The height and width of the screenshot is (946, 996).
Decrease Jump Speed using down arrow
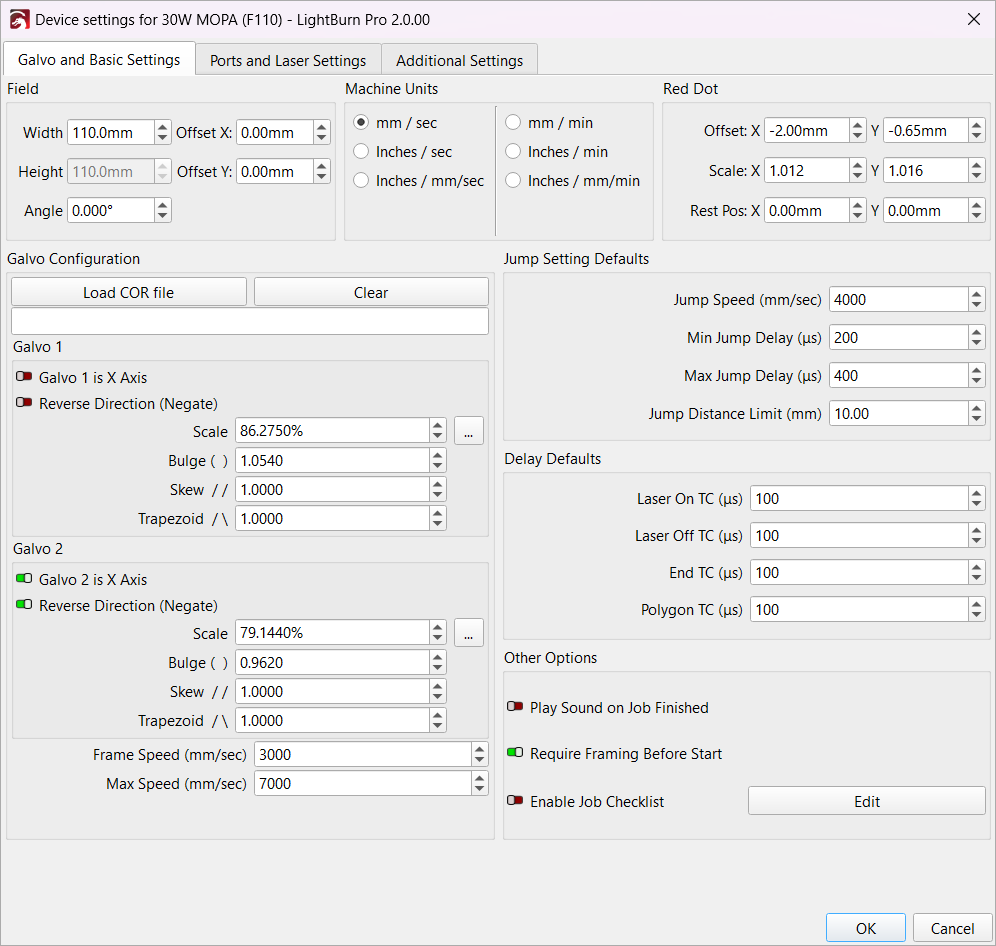(976, 305)
